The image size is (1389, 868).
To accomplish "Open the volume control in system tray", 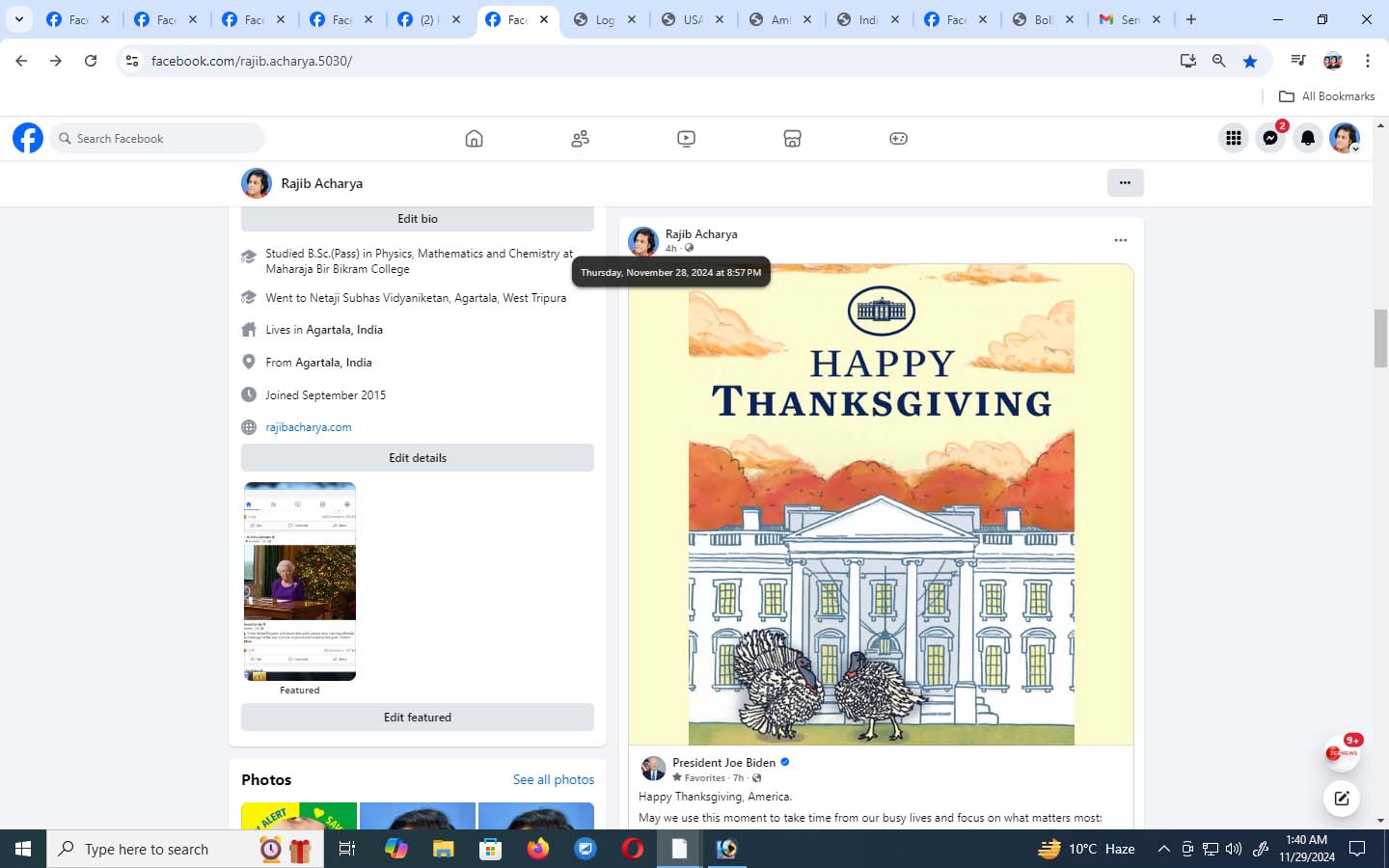I will (x=1234, y=849).
